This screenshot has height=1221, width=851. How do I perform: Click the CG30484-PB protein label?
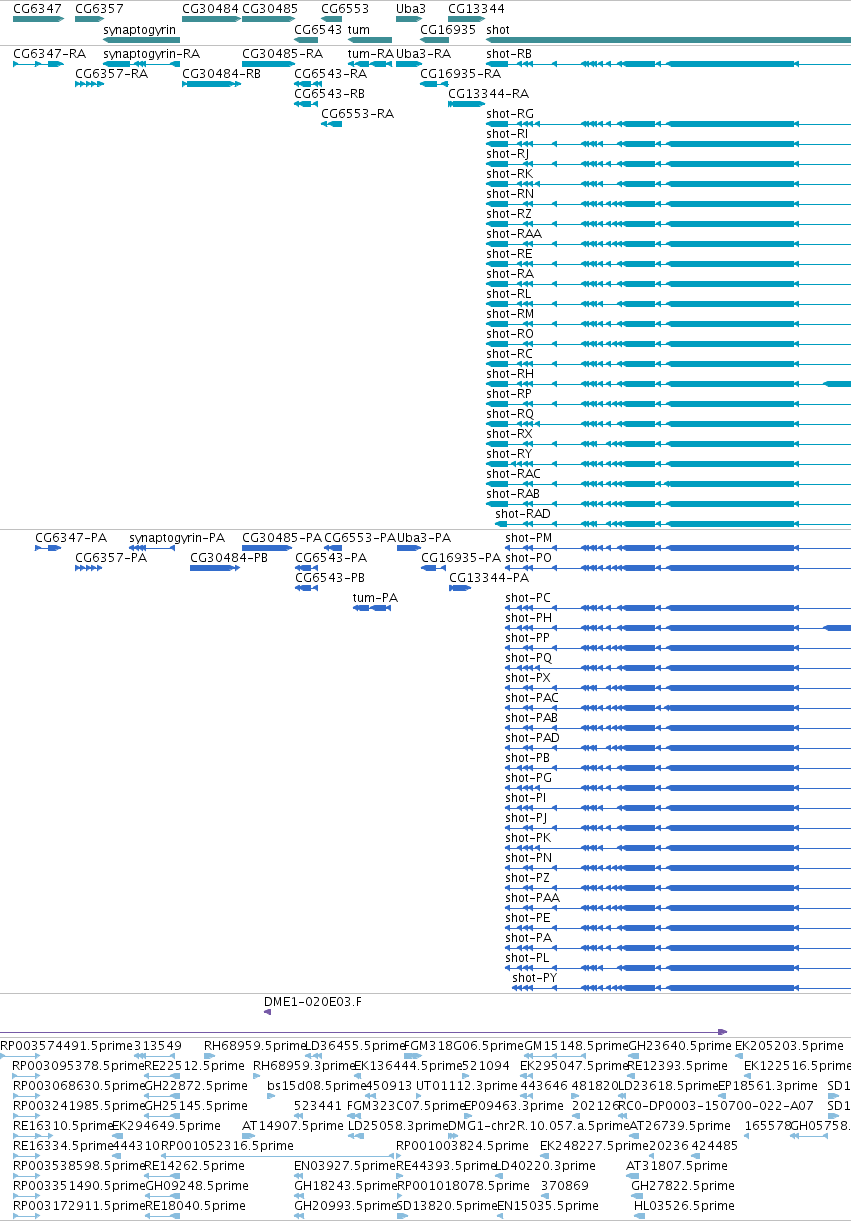pyautogui.click(x=229, y=558)
